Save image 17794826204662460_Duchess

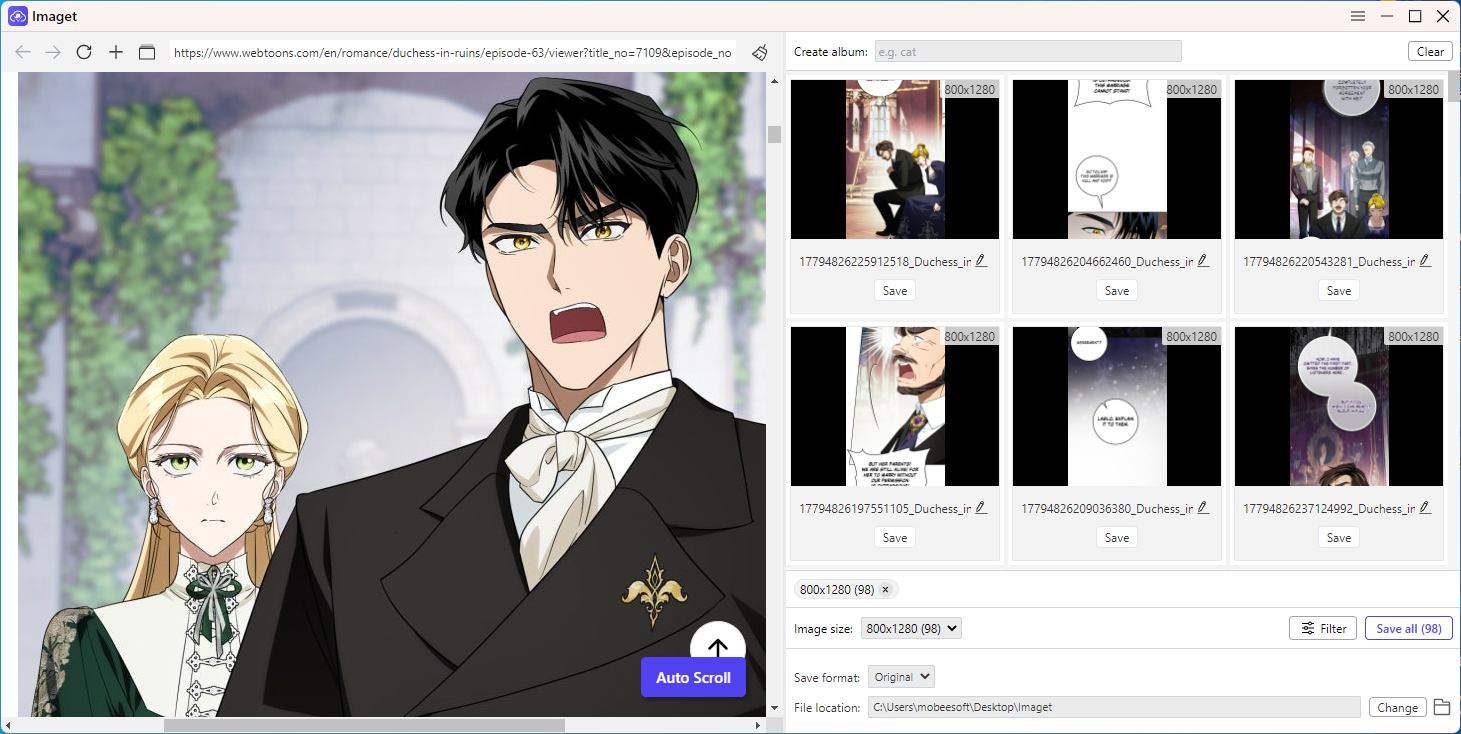click(x=1117, y=290)
